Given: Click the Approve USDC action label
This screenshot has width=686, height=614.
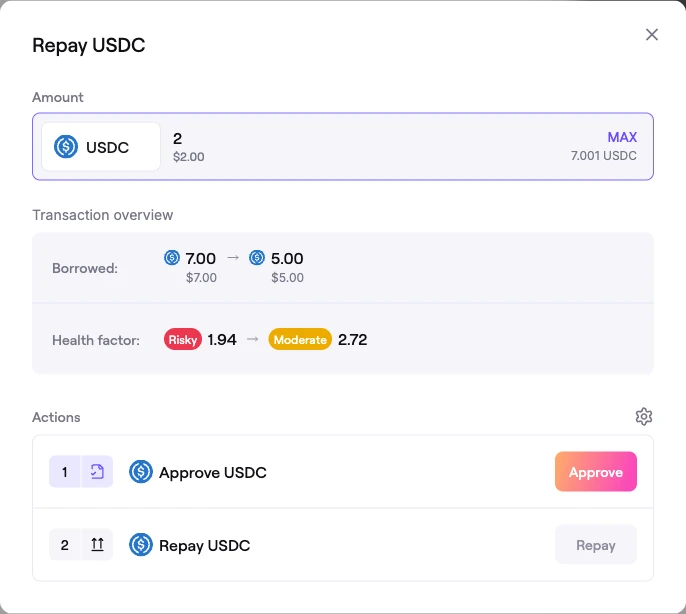Looking at the screenshot, I should [x=213, y=472].
